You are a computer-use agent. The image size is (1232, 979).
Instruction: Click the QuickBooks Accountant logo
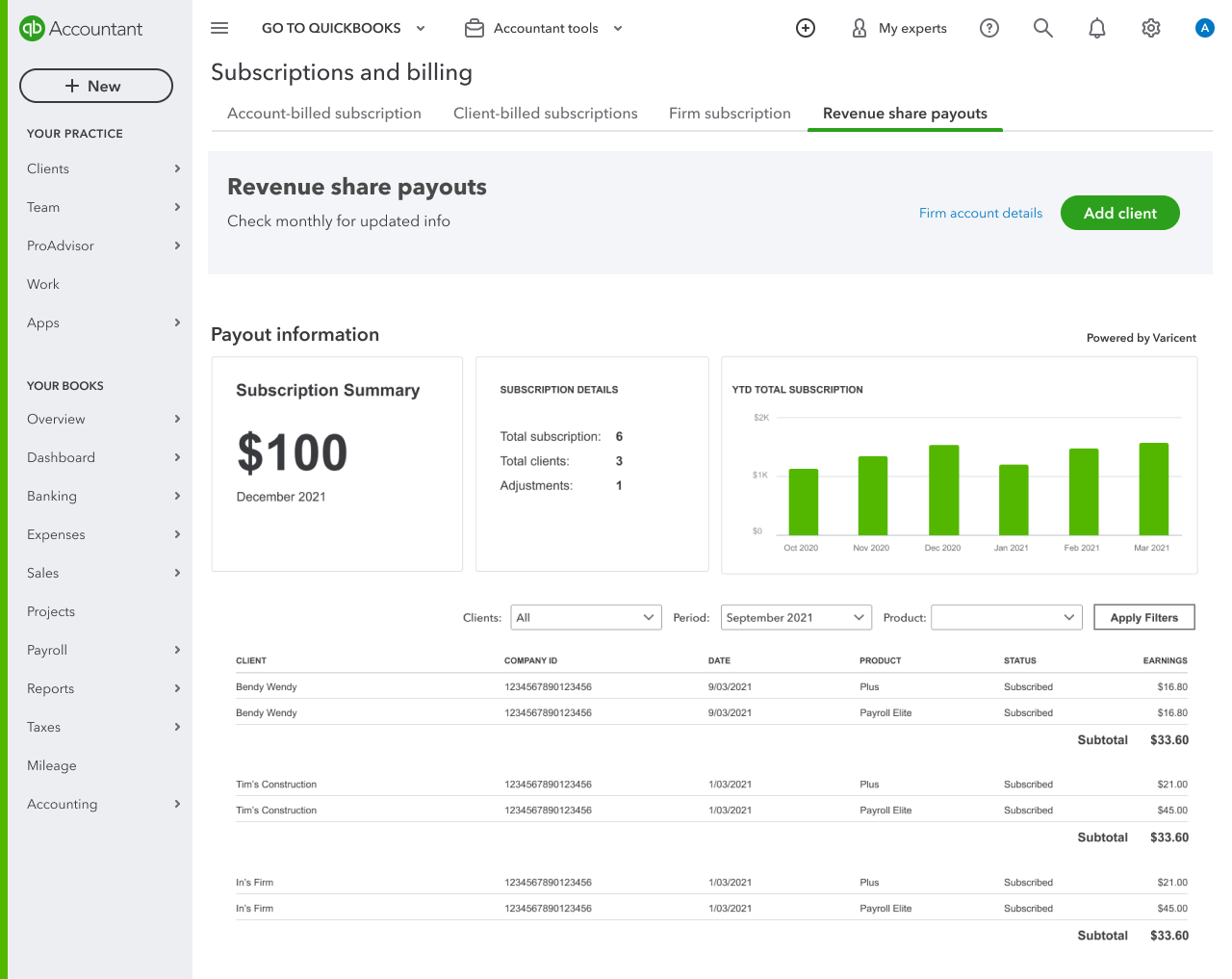point(81,29)
